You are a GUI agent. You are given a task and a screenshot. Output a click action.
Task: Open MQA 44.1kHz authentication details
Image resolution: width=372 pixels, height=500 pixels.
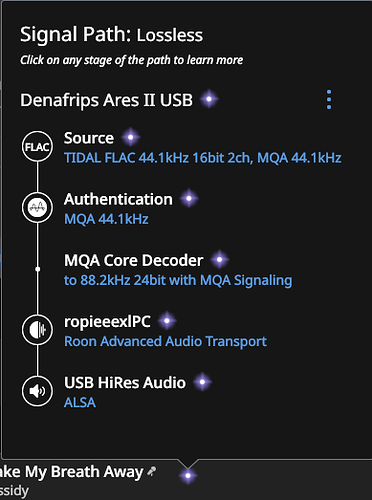[x=106, y=219]
